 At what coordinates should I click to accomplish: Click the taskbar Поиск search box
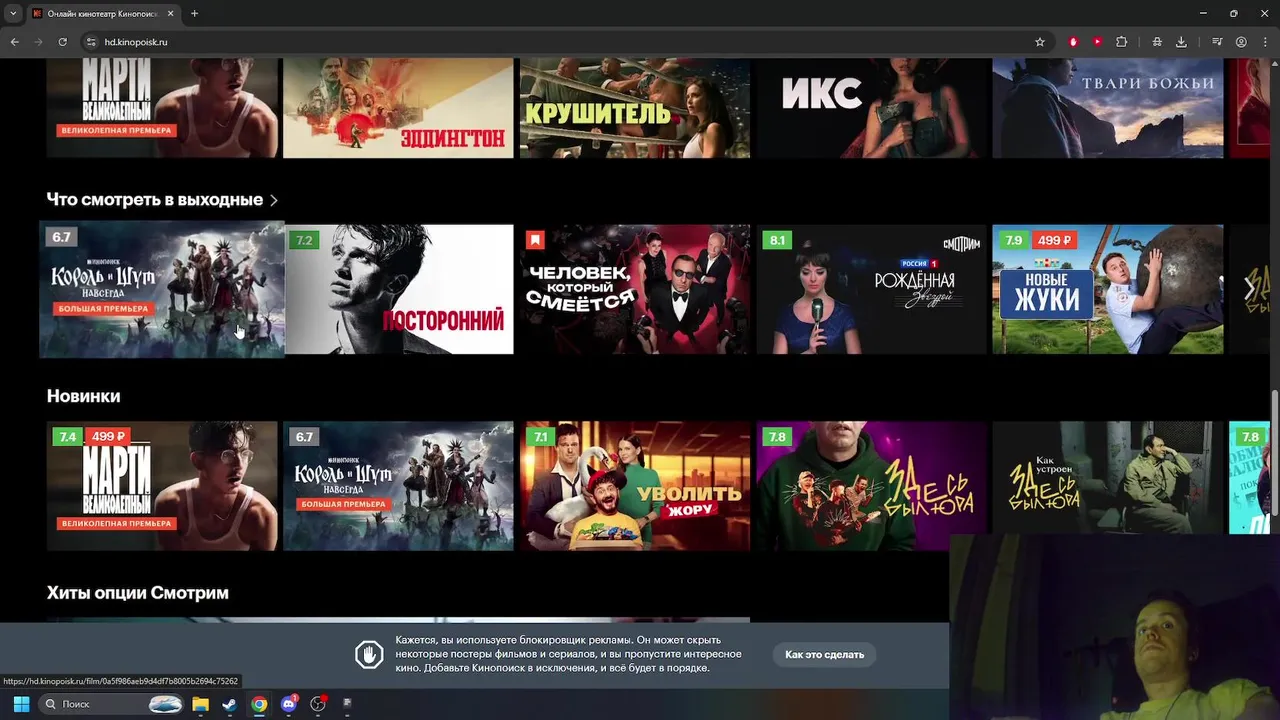(x=112, y=704)
